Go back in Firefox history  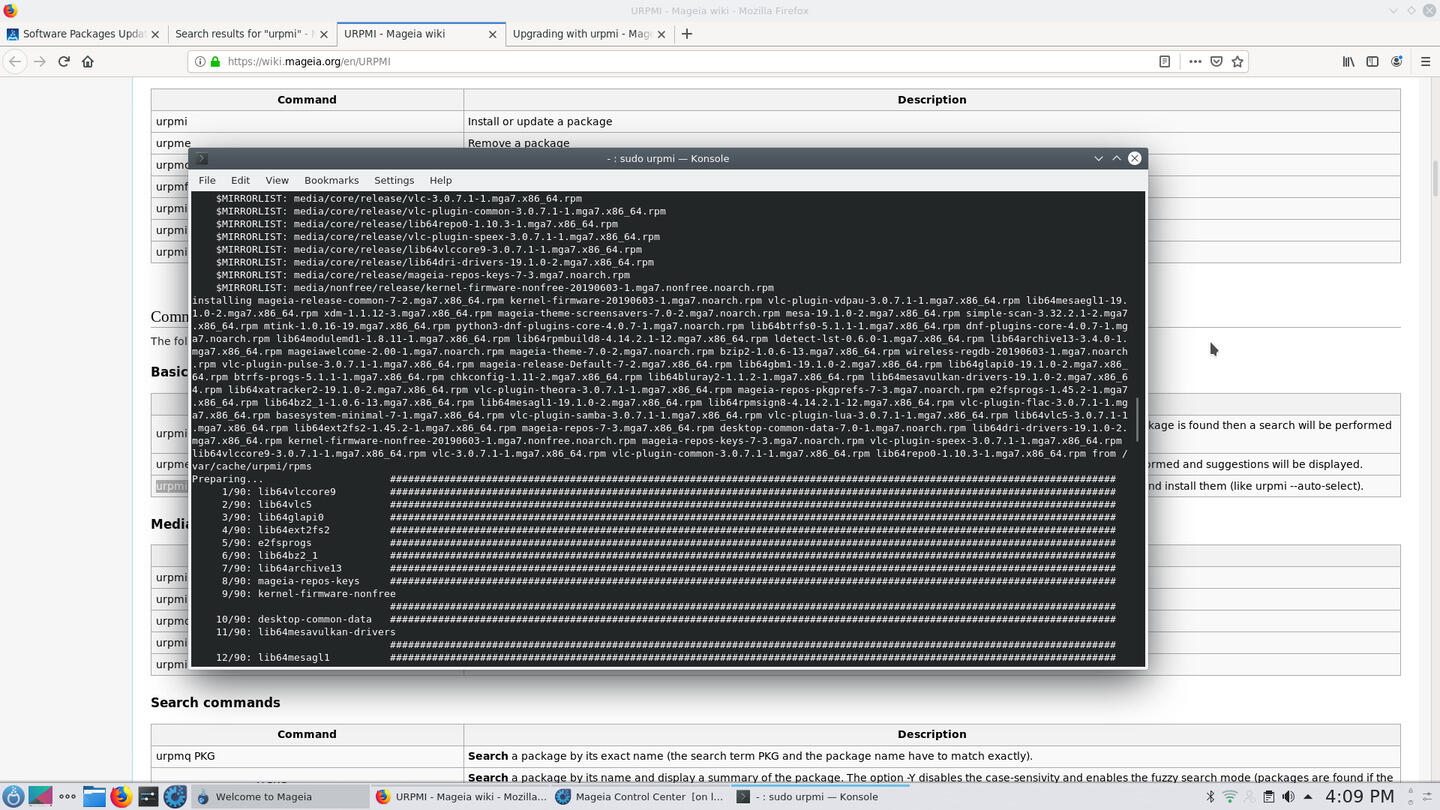[x=14, y=61]
